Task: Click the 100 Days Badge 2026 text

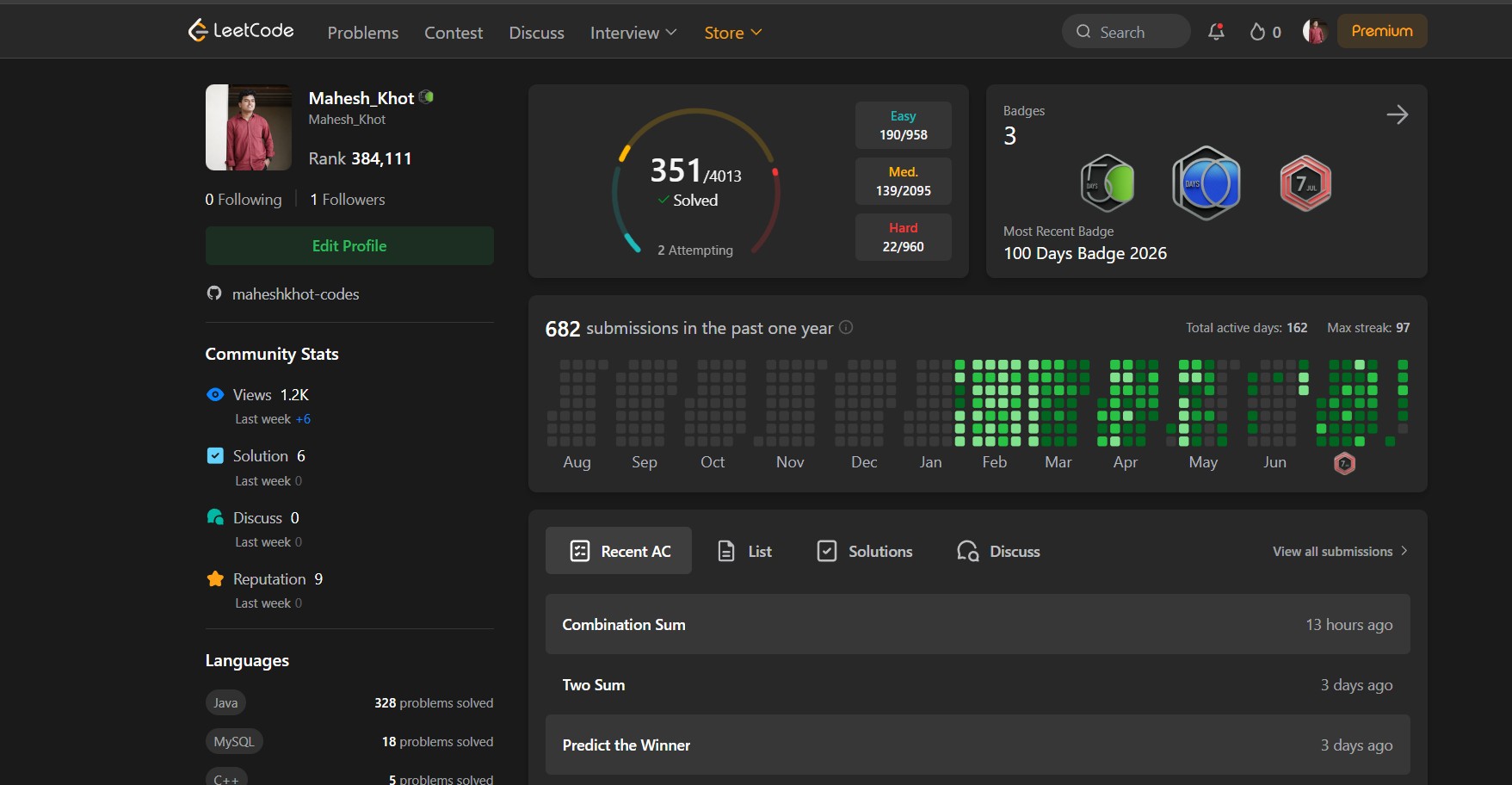Action: [1085, 253]
